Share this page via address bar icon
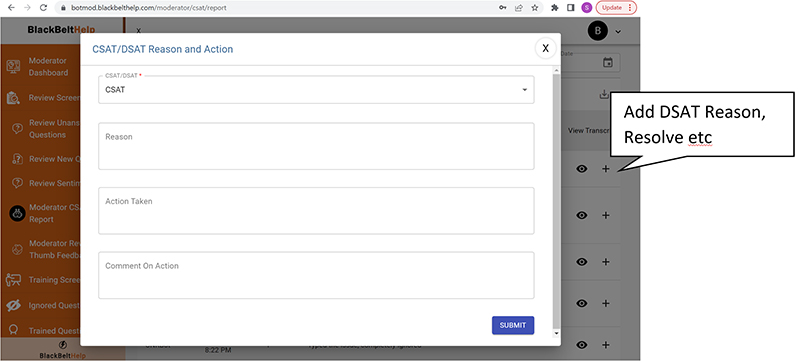The image size is (800, 362). click(518, 8)
